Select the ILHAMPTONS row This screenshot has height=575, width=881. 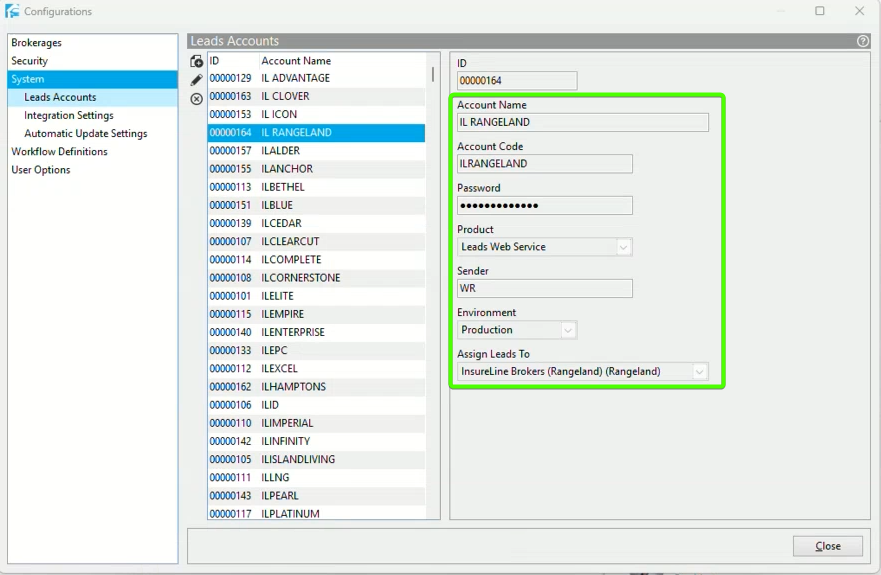coord(316,387)
